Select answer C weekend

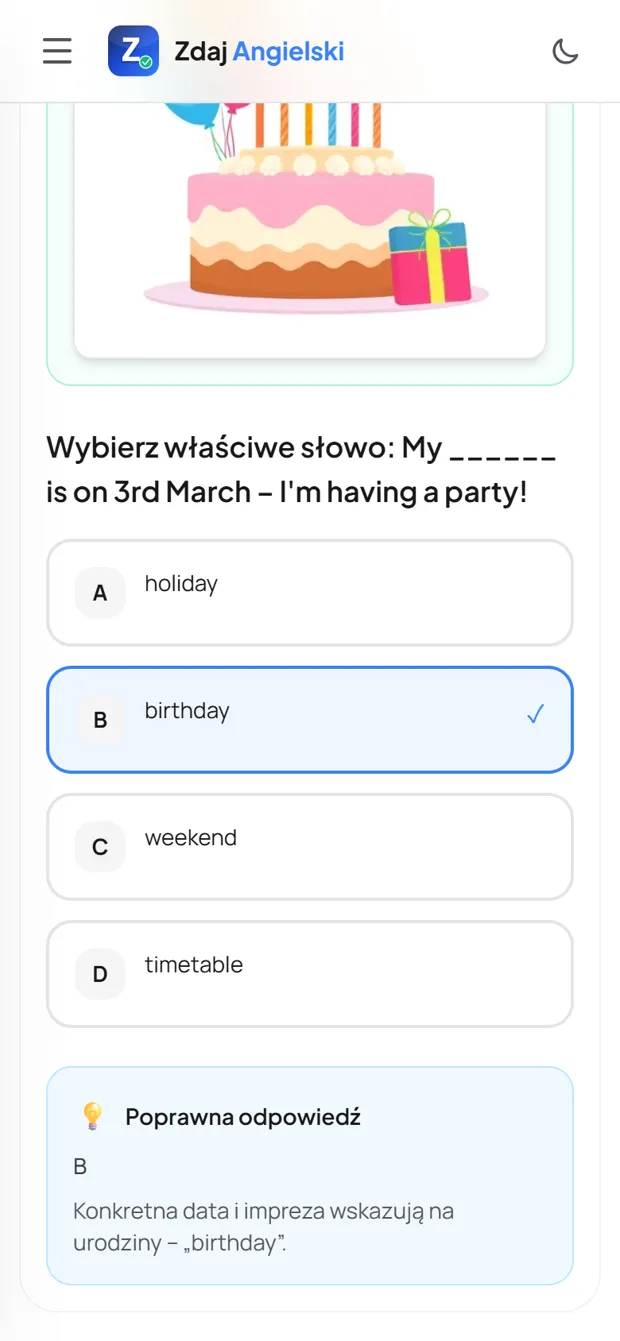[310, 847]
